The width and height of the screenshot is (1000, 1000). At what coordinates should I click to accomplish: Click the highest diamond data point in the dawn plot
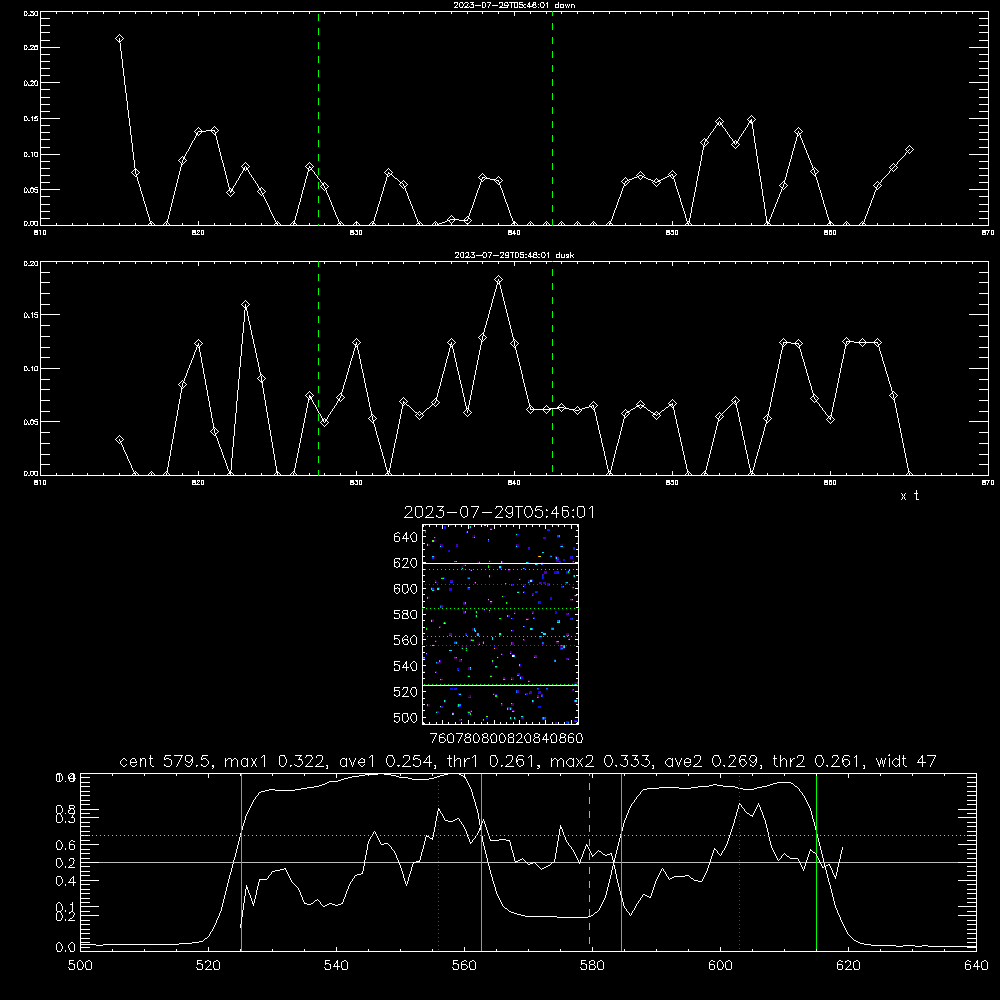[x=119, y=39]
